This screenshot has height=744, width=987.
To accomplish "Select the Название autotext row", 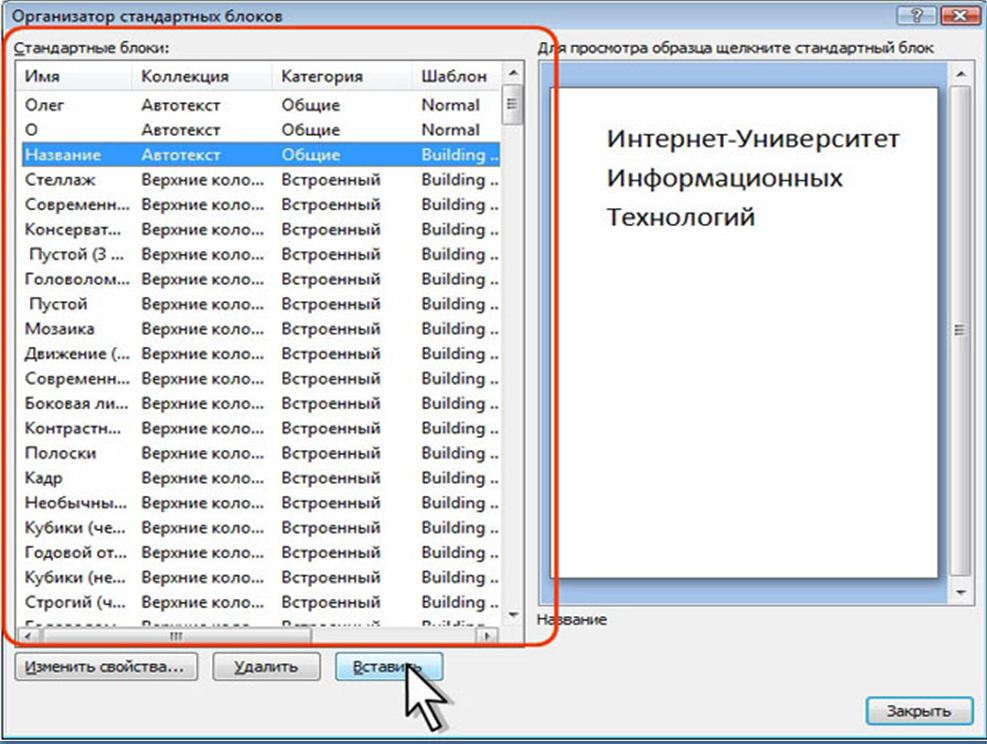I will tap(261, 155).
